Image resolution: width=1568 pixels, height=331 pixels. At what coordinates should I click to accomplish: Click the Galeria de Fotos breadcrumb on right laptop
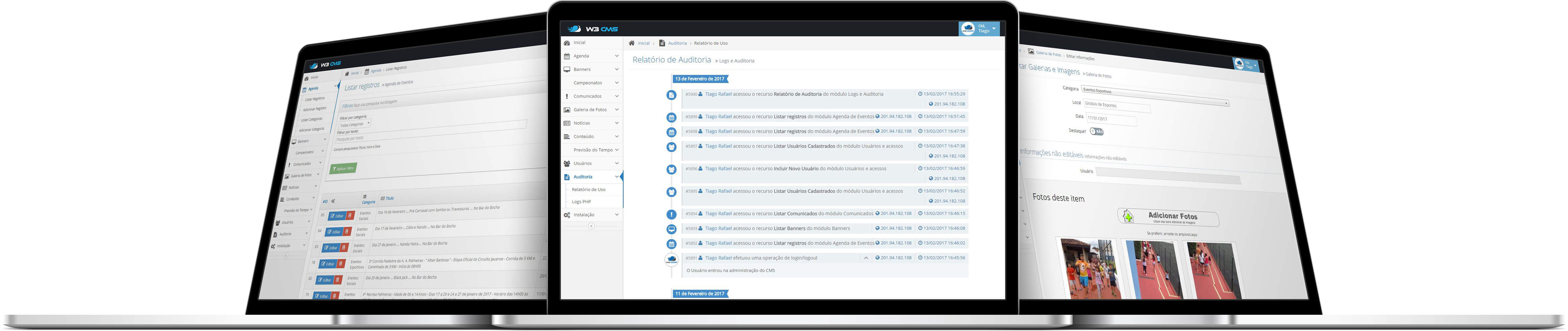pos(1049,54)
